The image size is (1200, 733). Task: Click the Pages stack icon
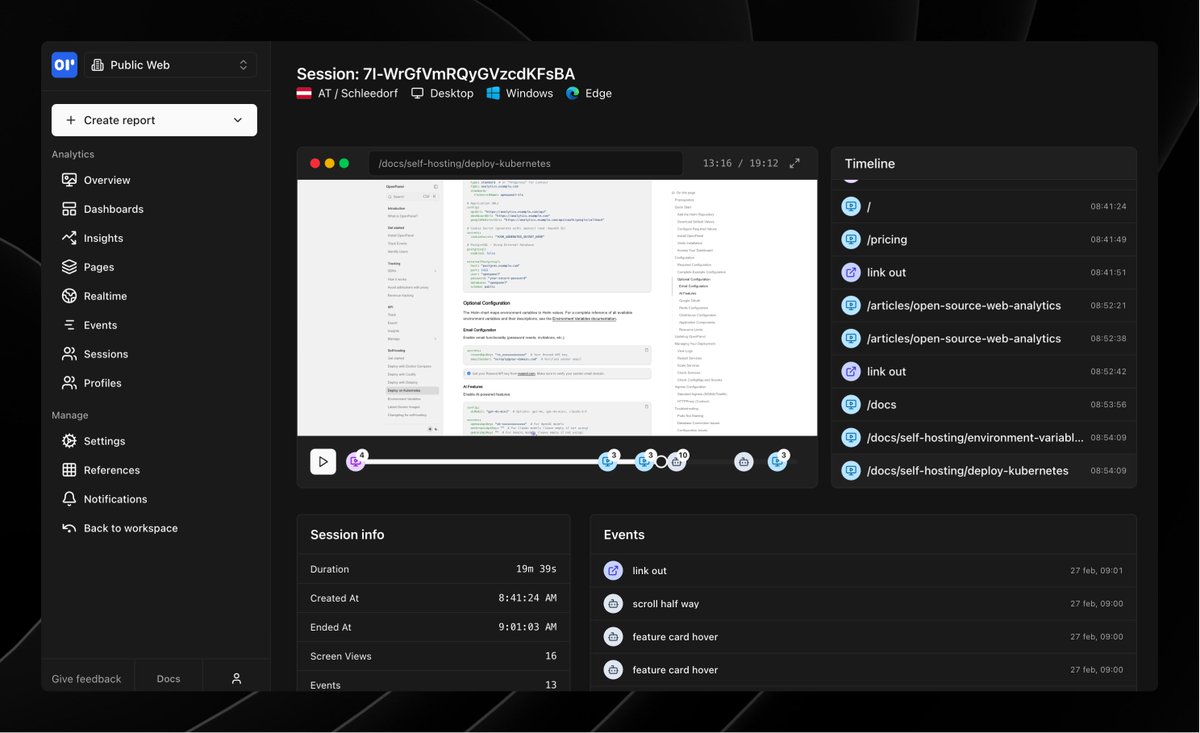coord(69,267)
